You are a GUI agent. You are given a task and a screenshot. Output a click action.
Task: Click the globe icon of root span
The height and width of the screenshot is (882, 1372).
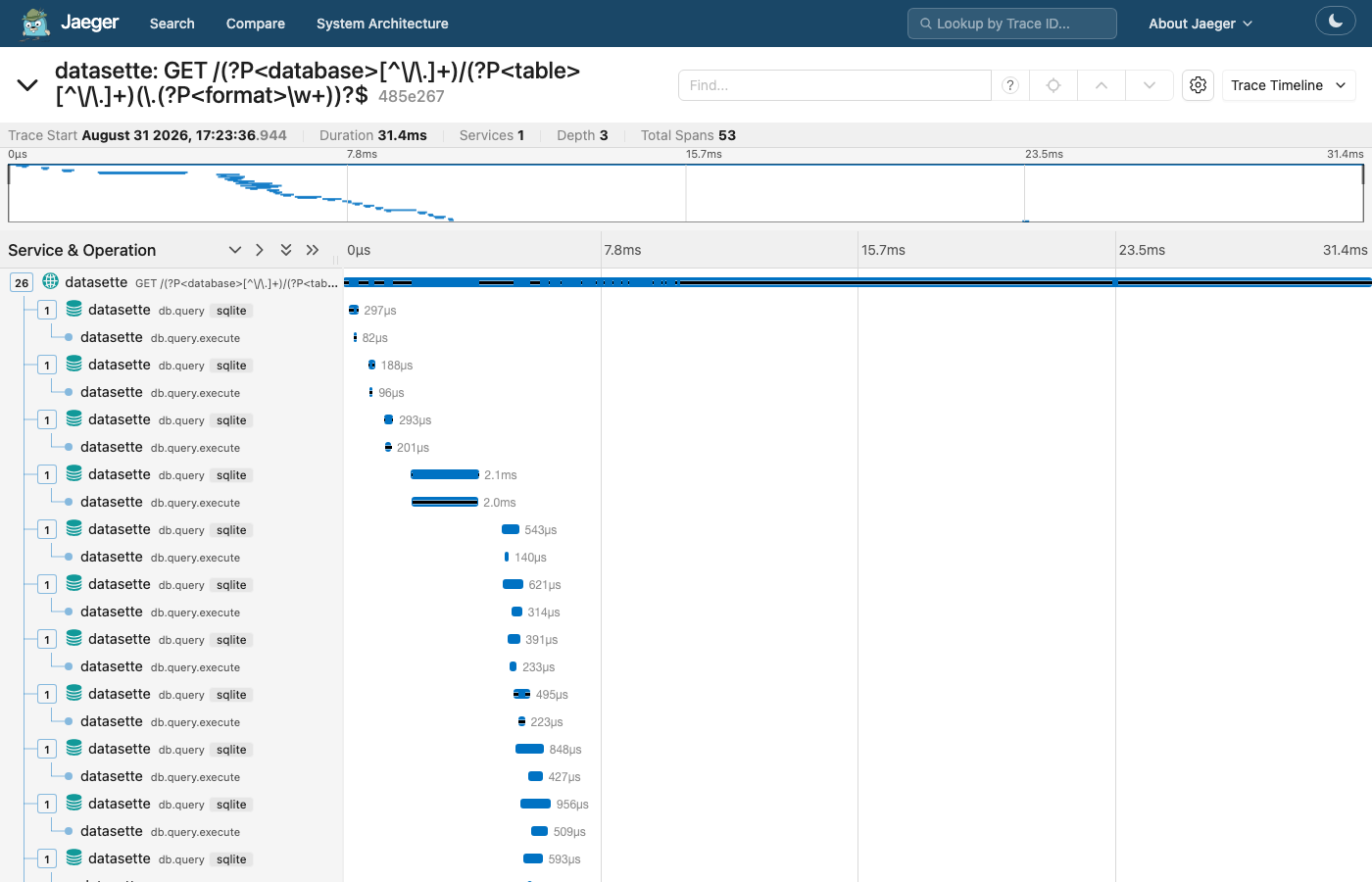tap(51, 281)
